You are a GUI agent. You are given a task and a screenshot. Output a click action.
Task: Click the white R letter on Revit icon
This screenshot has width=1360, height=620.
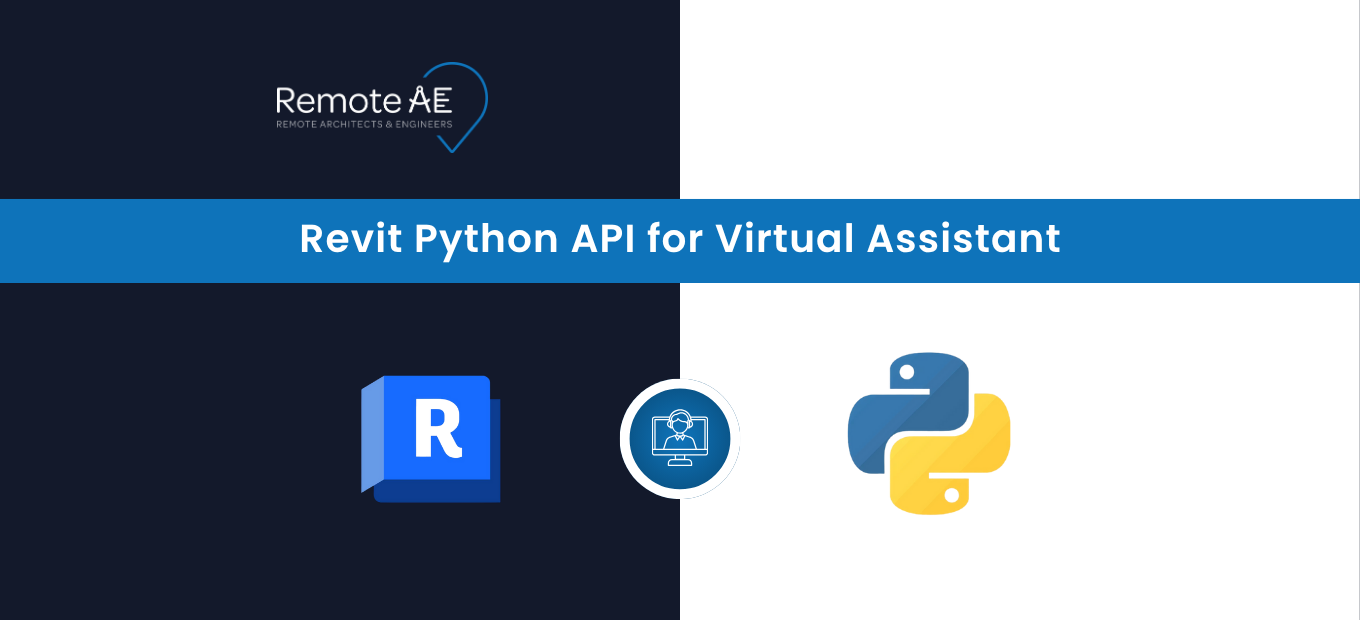coord(437,427)
